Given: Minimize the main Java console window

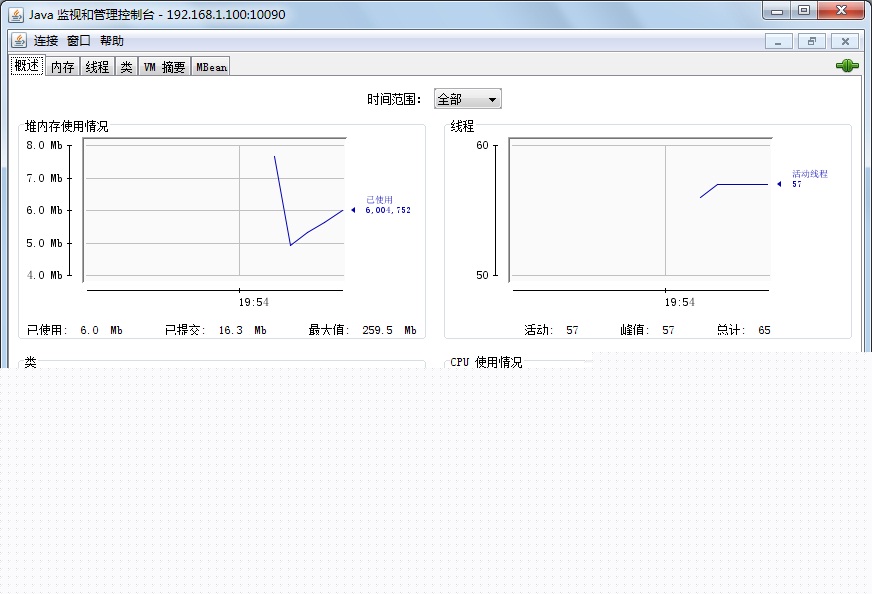Looking at the screenshot, I should [x=777, y=11].
